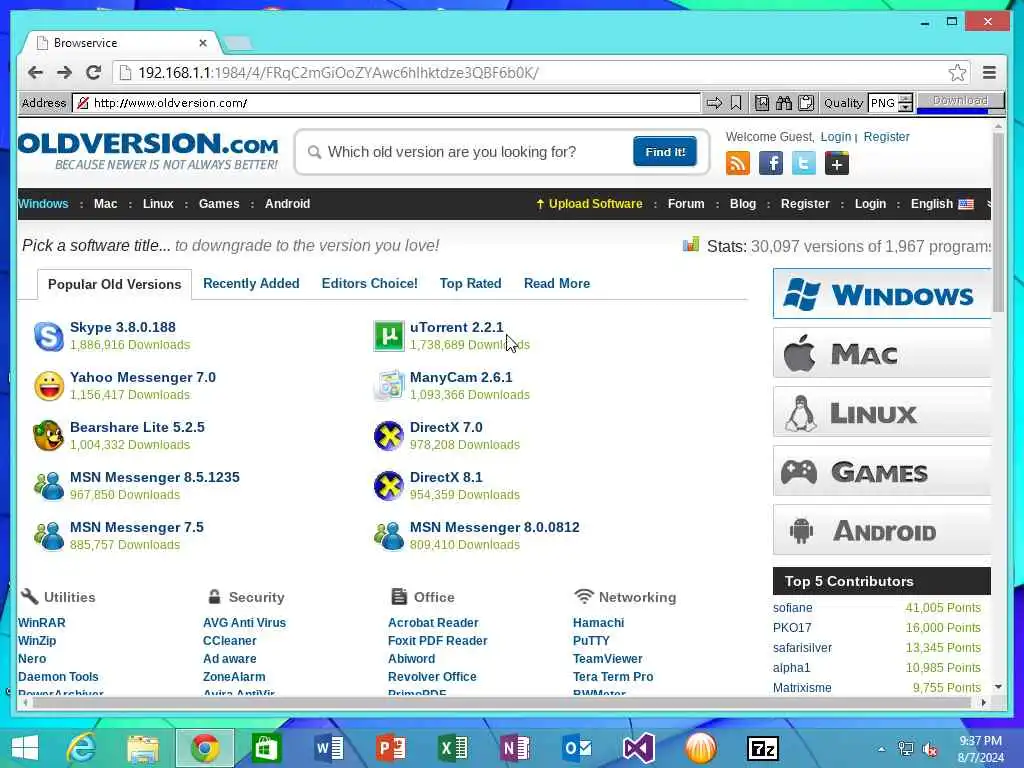This screenshot has width=1024, height=768.
Task: Open the Blog link
Action: click(743, 204)
